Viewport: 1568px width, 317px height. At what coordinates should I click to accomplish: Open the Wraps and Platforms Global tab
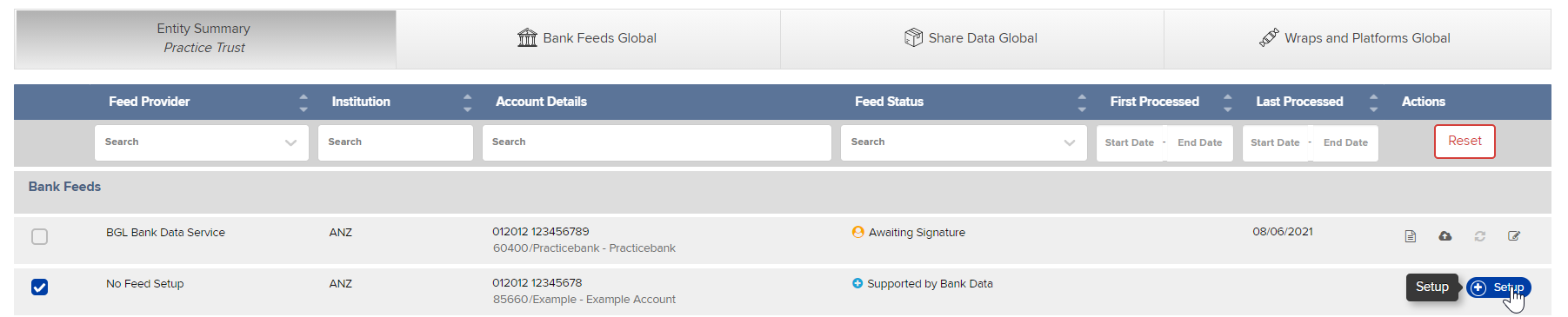[x=1357, y=38]
